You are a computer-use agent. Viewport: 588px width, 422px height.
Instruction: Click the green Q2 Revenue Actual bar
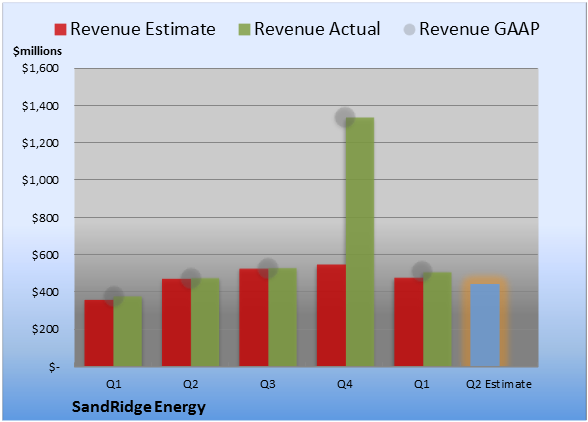point(205,322)
